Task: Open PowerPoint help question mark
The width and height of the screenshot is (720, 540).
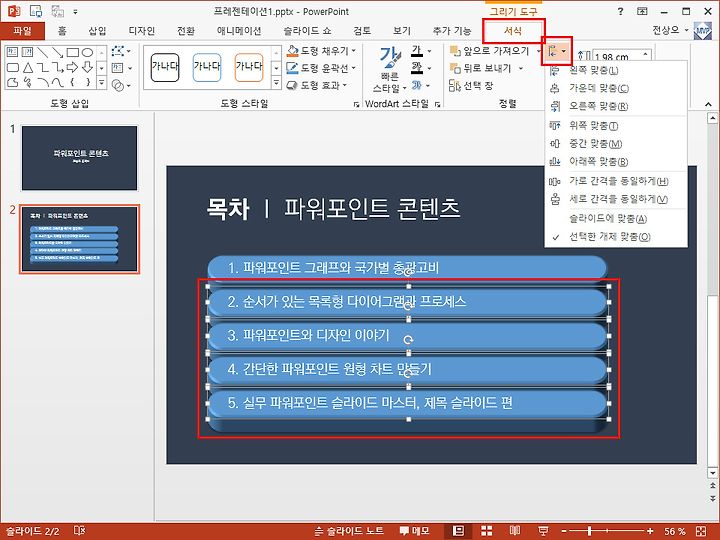Action: [x=620, y=11]
